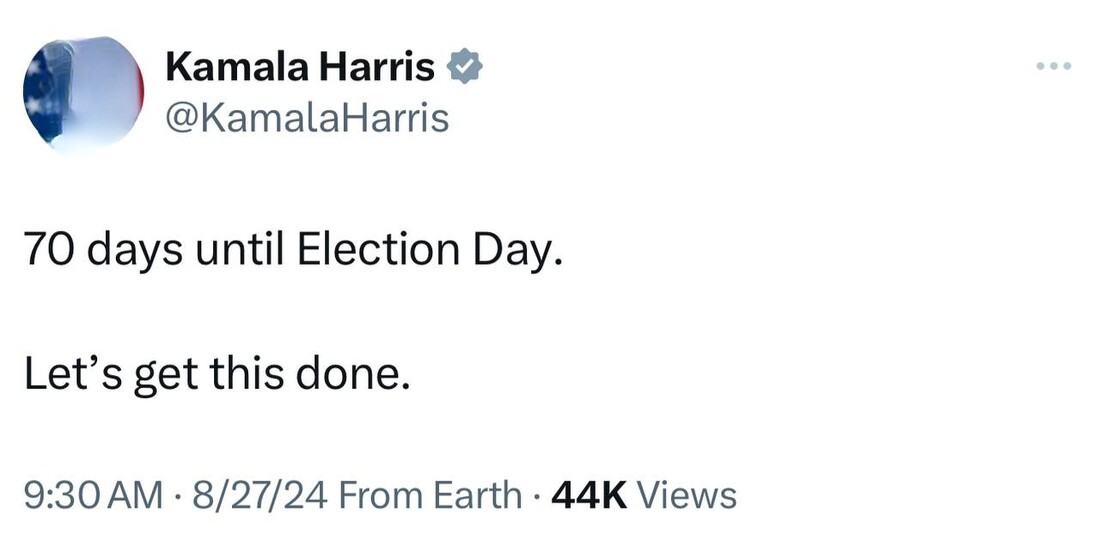This screenshot has height=547, width=1100.
Task: Open the three-dot more options menu
Action: click(x=1054, y=67)
